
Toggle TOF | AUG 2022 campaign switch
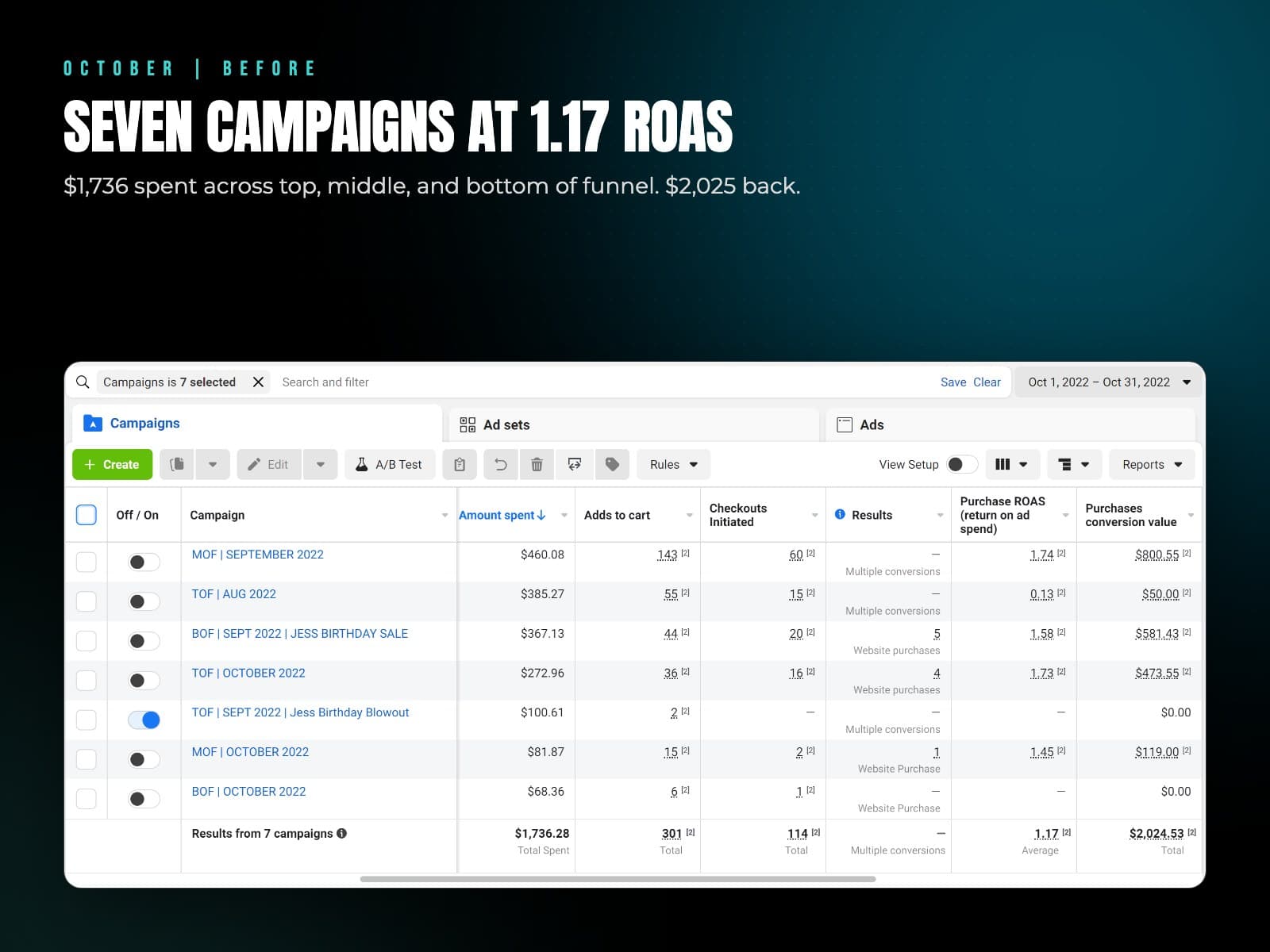tap(144, 601)
